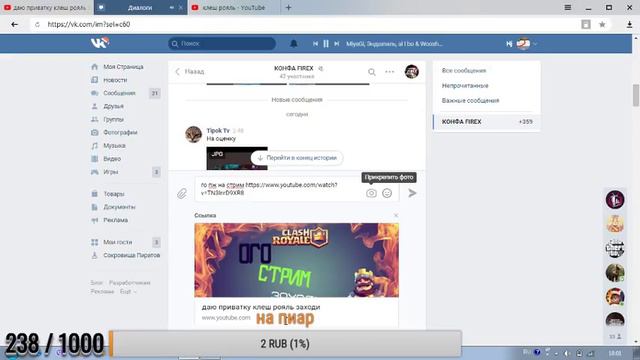640x360 pixels.
Task: Attach a photo using camera icon
Action: (x=371, y=193)
